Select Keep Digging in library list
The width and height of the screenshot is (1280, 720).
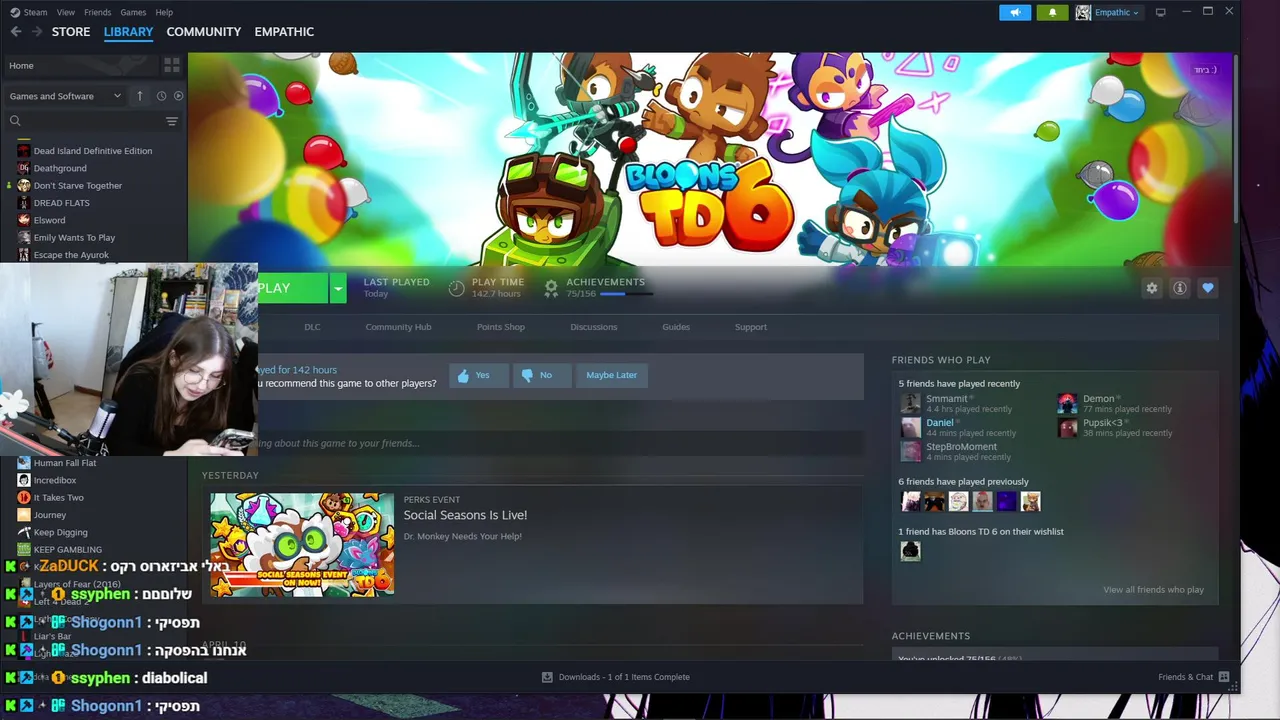tap(61, 533)
